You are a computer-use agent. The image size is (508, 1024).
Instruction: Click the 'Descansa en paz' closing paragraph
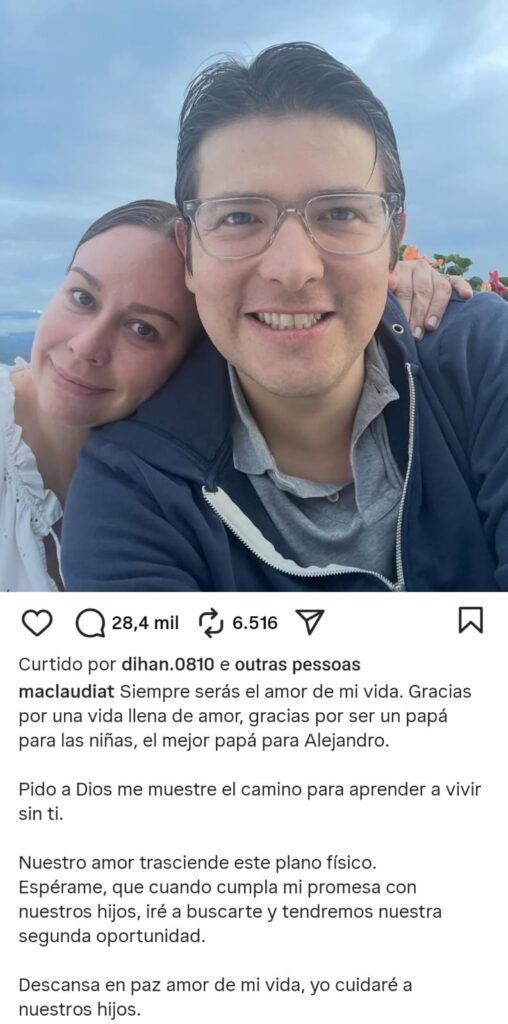coord(215,997)
